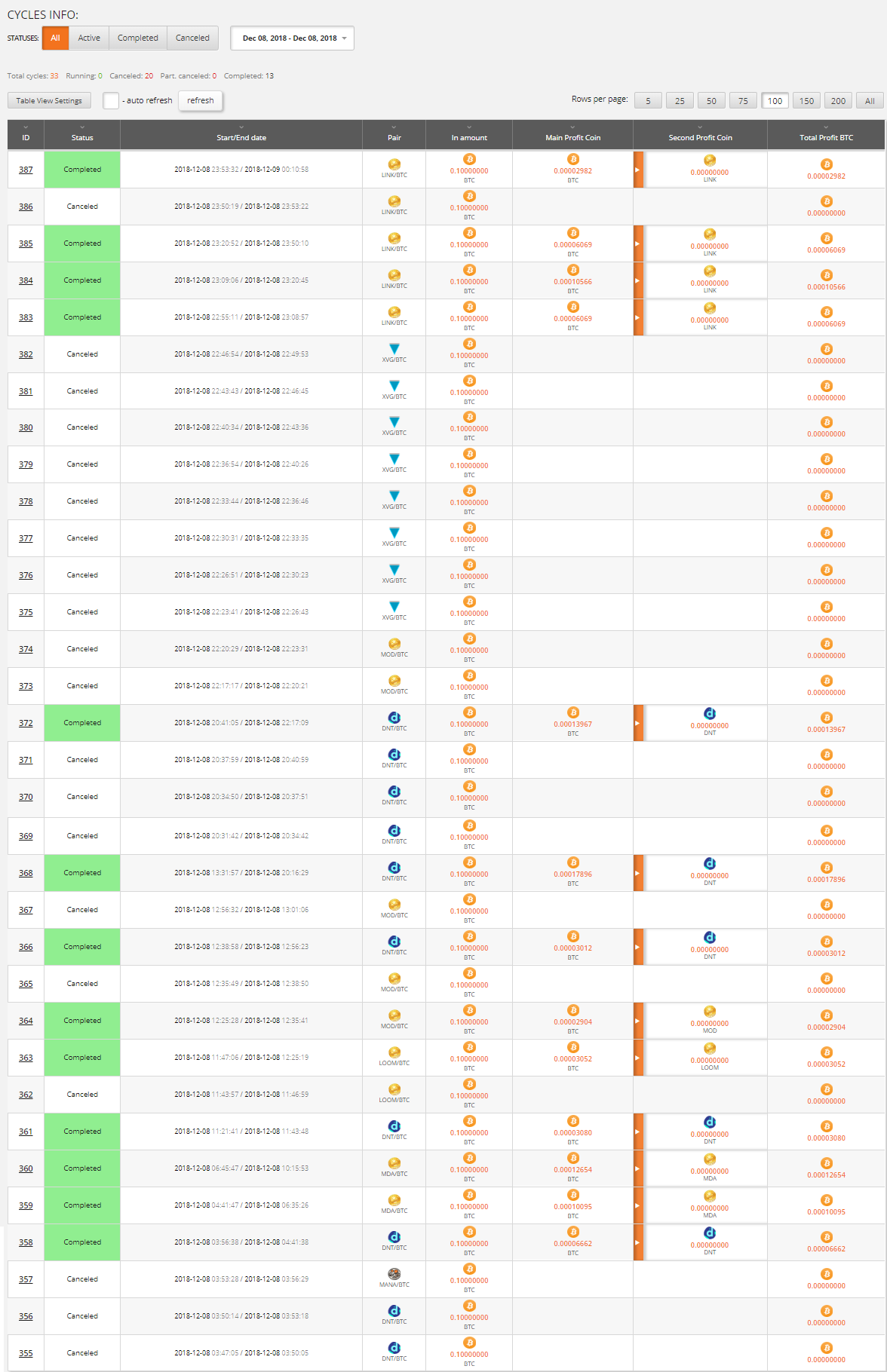The width and height of the screenshot is (887, 1372).
Task: Expand second profit arrow in row 387
Action: click(x=638, y=170)
